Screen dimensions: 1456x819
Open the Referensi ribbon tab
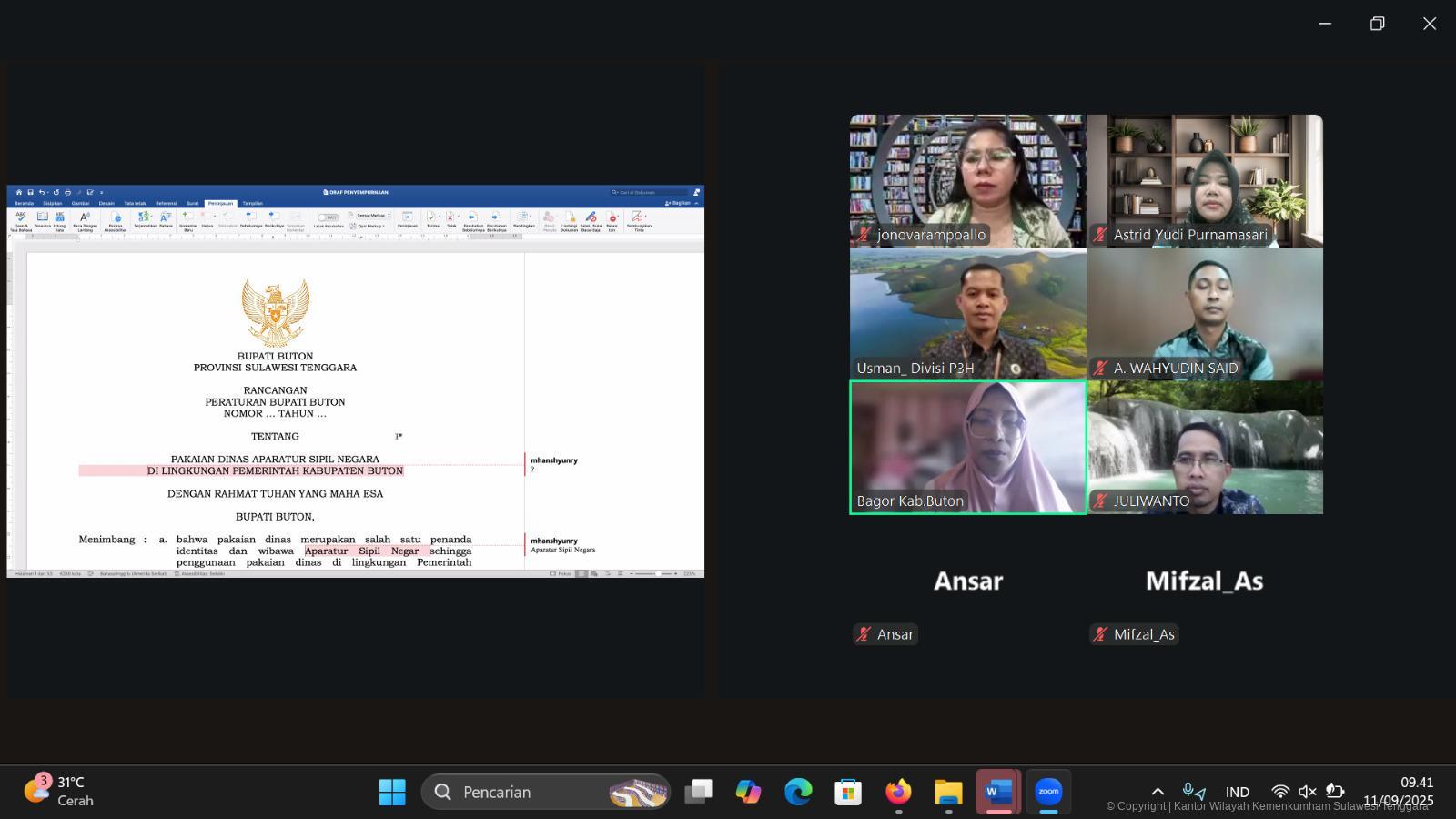click(166, 203)
